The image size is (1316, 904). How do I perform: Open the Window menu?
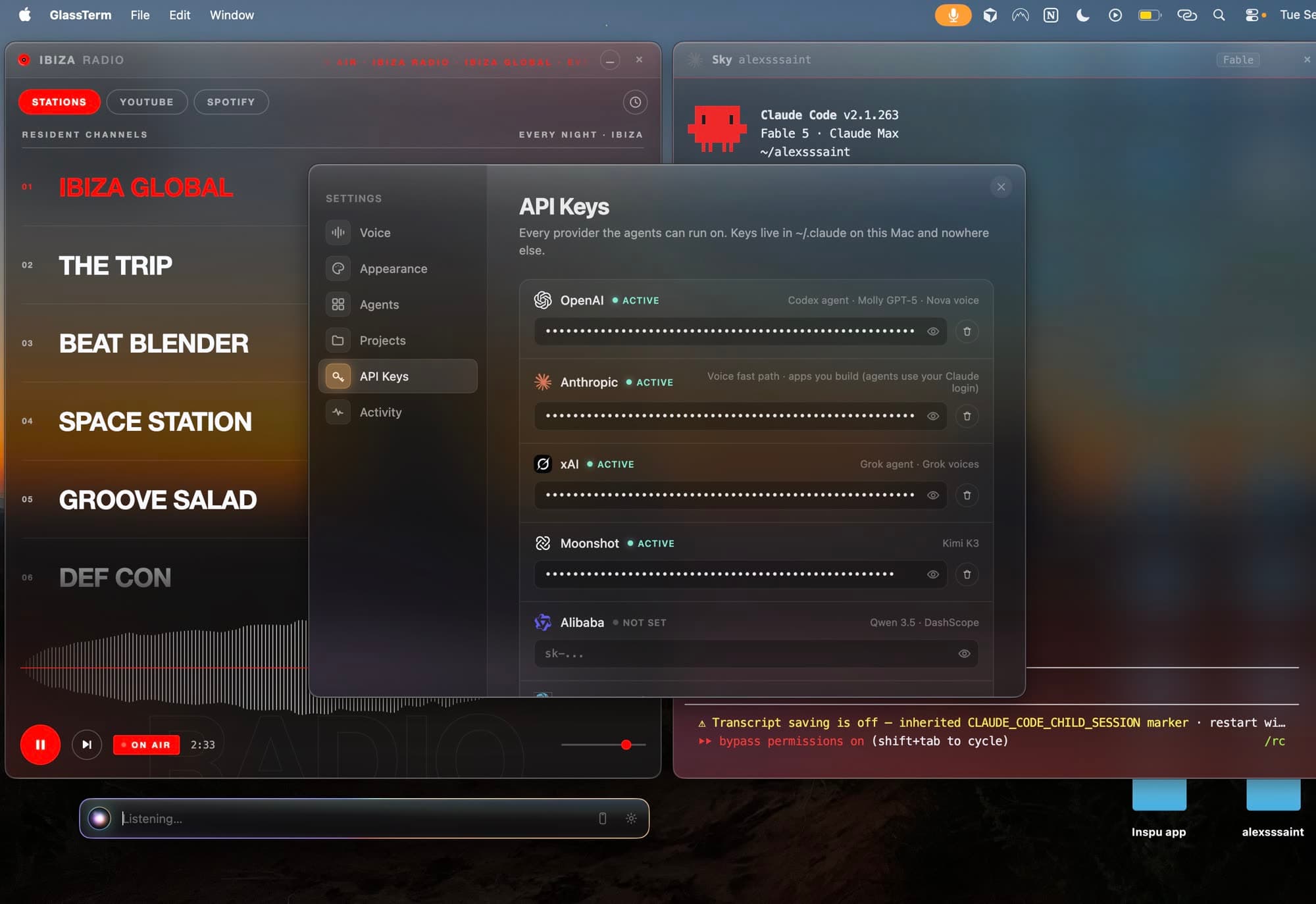pyautogui.click(x=232, y=14)
